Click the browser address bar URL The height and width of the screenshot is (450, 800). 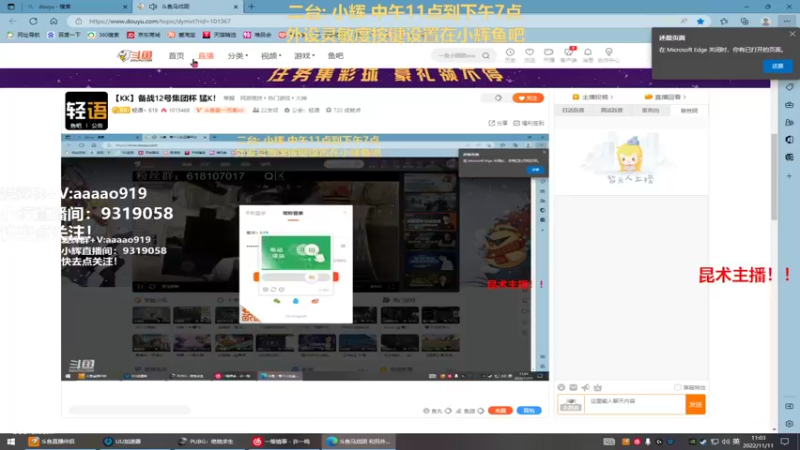pyautogui.click(x=160, y=21)
